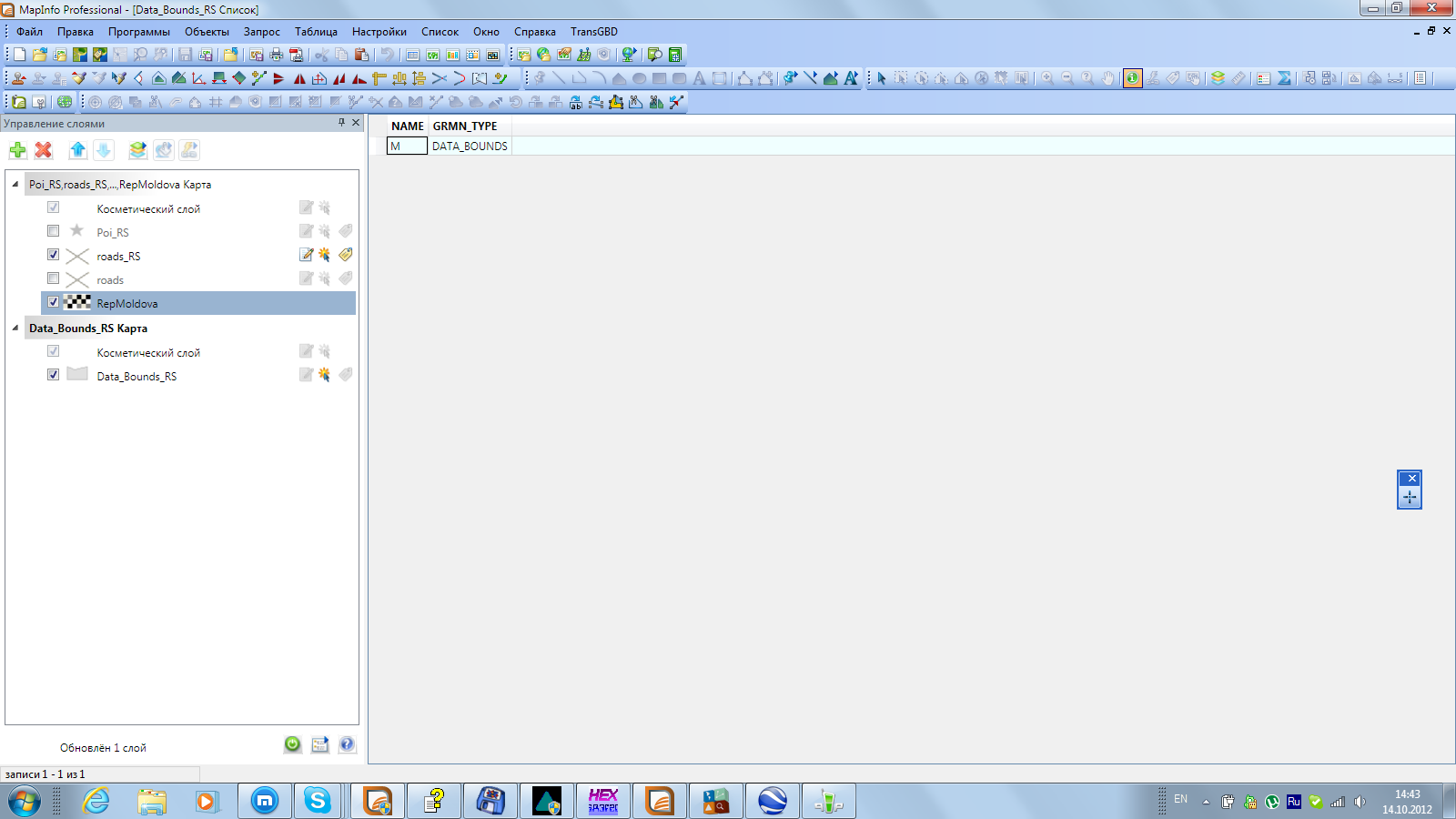Click the Sigma statistics icon
Viewport: 1456px width, 819px height.
(x=1284, y=78)
